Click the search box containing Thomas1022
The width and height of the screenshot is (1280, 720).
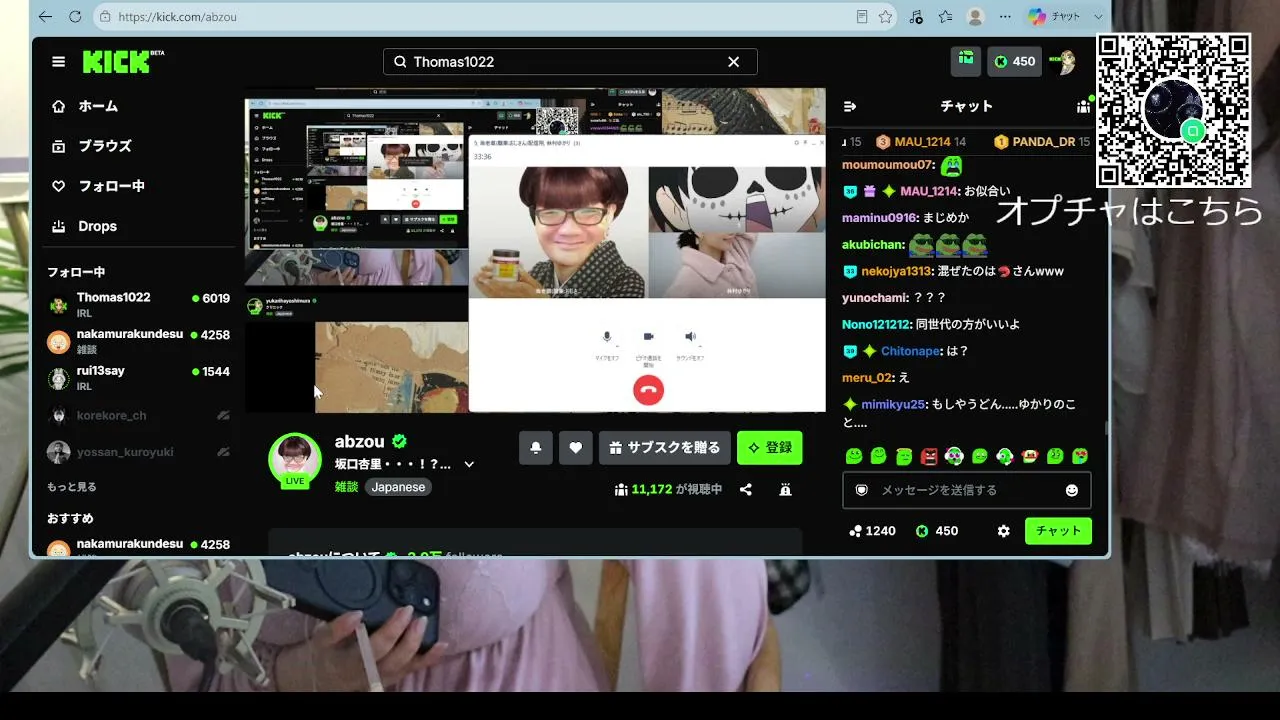pyautogui.click(x=570, y=62)
